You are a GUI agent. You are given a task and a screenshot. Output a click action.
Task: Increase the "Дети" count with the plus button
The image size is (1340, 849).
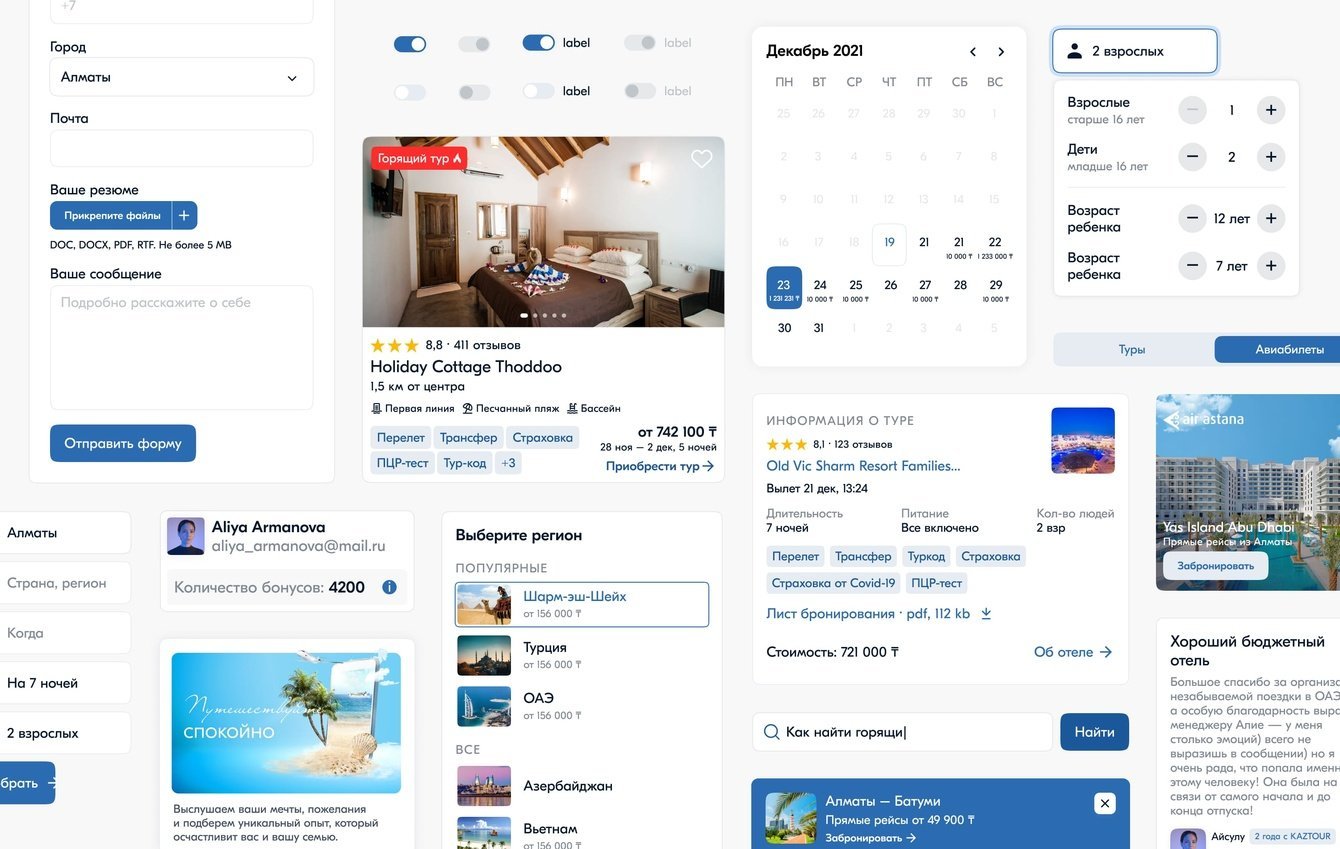click(x=1271, y=157)
